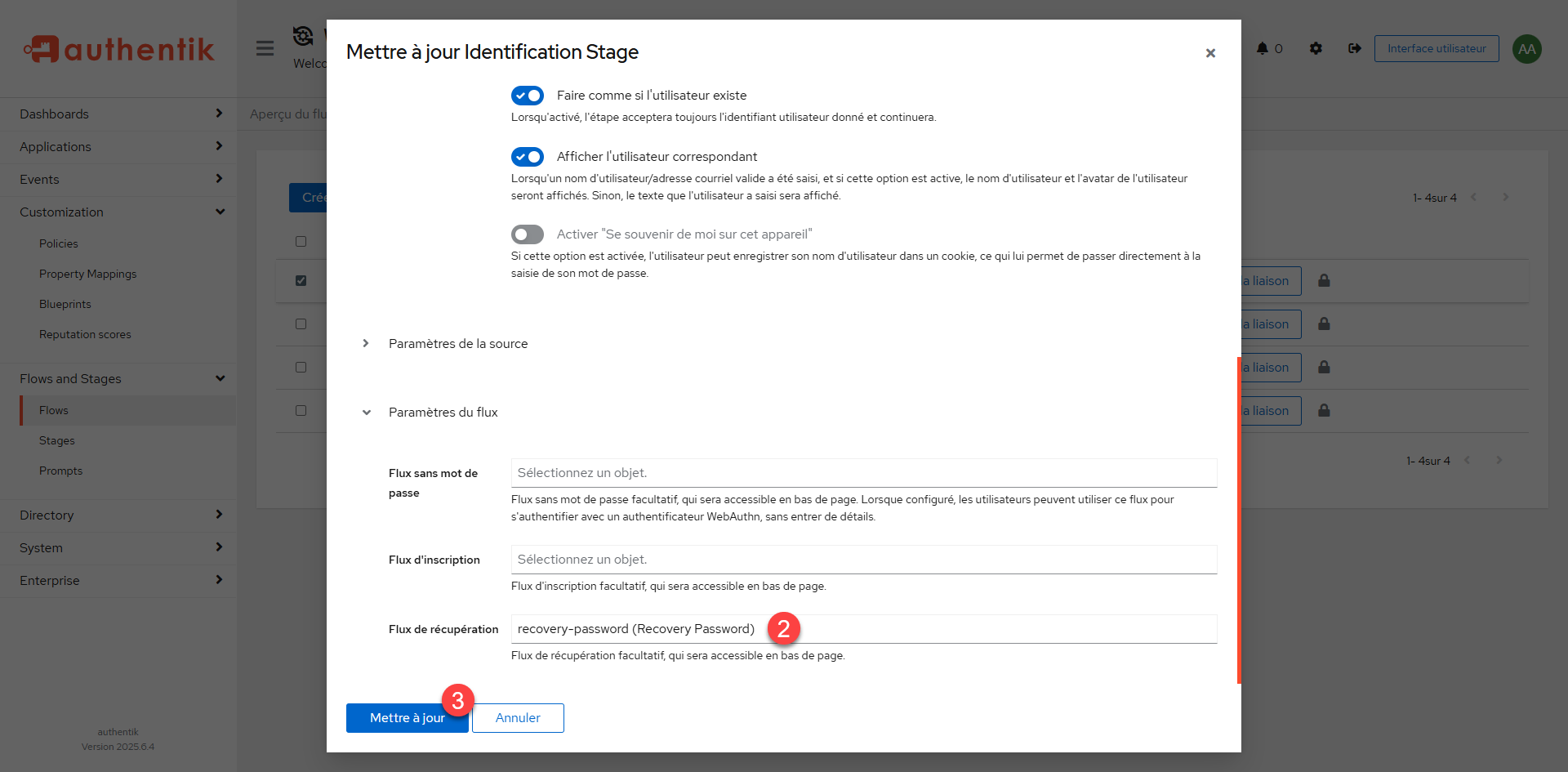Image resolution: width=1568 pixels, height=772 pixels.
Task: Enable 'Se souvenir de moi' toggle
Action: pyautogui.click(x=528, y=234)
